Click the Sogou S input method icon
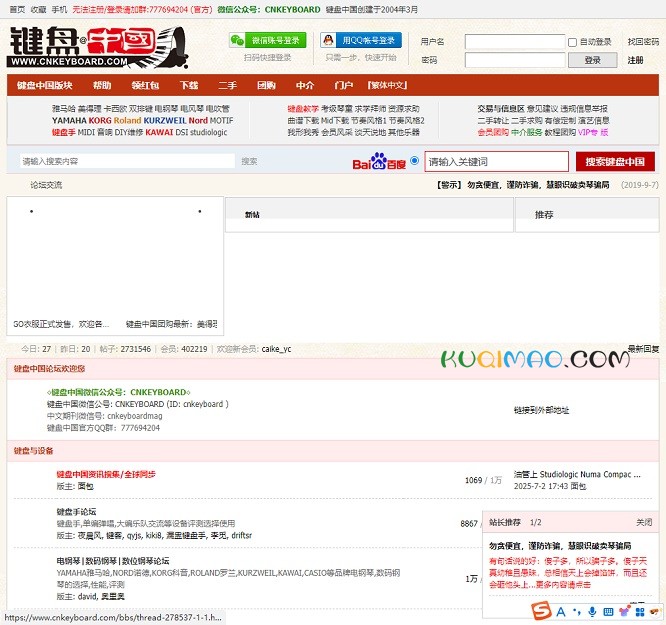This screenshot has height=625, width=666. (x=542, y=611)
